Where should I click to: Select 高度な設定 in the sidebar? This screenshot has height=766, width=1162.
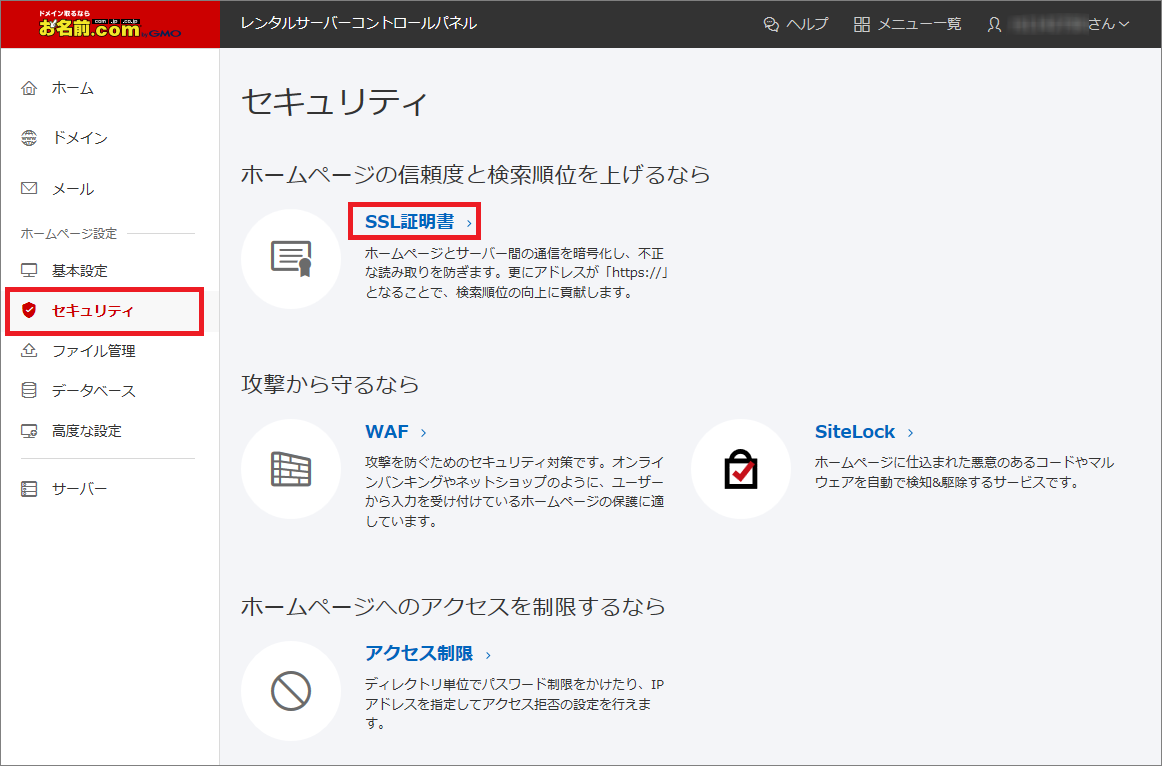86,431
